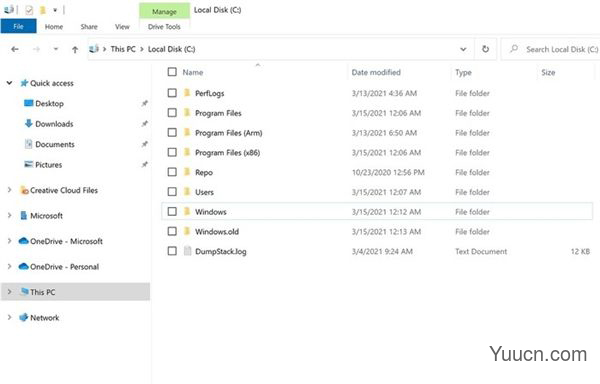
Task: Tick the select-all checkbox beside Name
Action: coord(172,72)
